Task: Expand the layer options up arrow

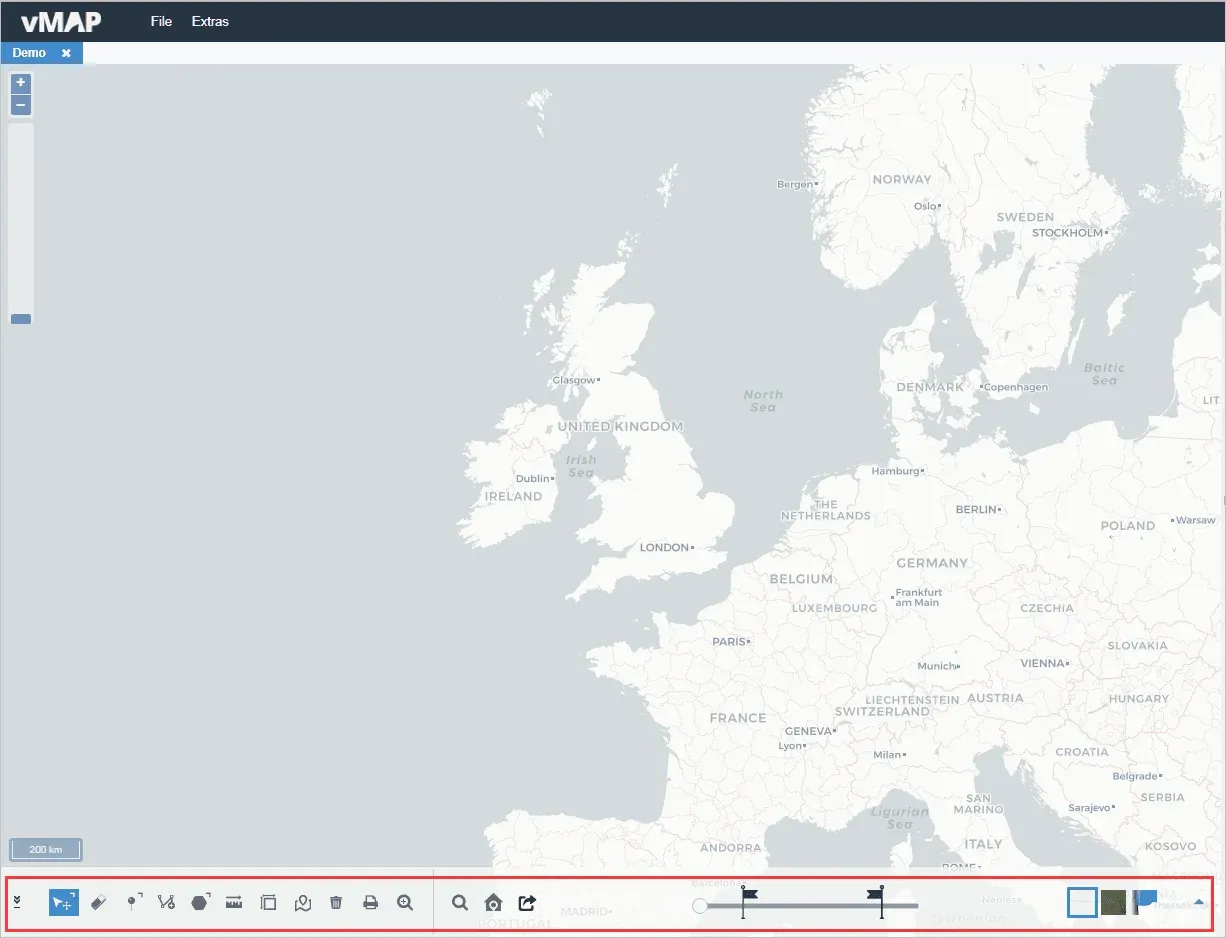Action: tap(1199, 902)
